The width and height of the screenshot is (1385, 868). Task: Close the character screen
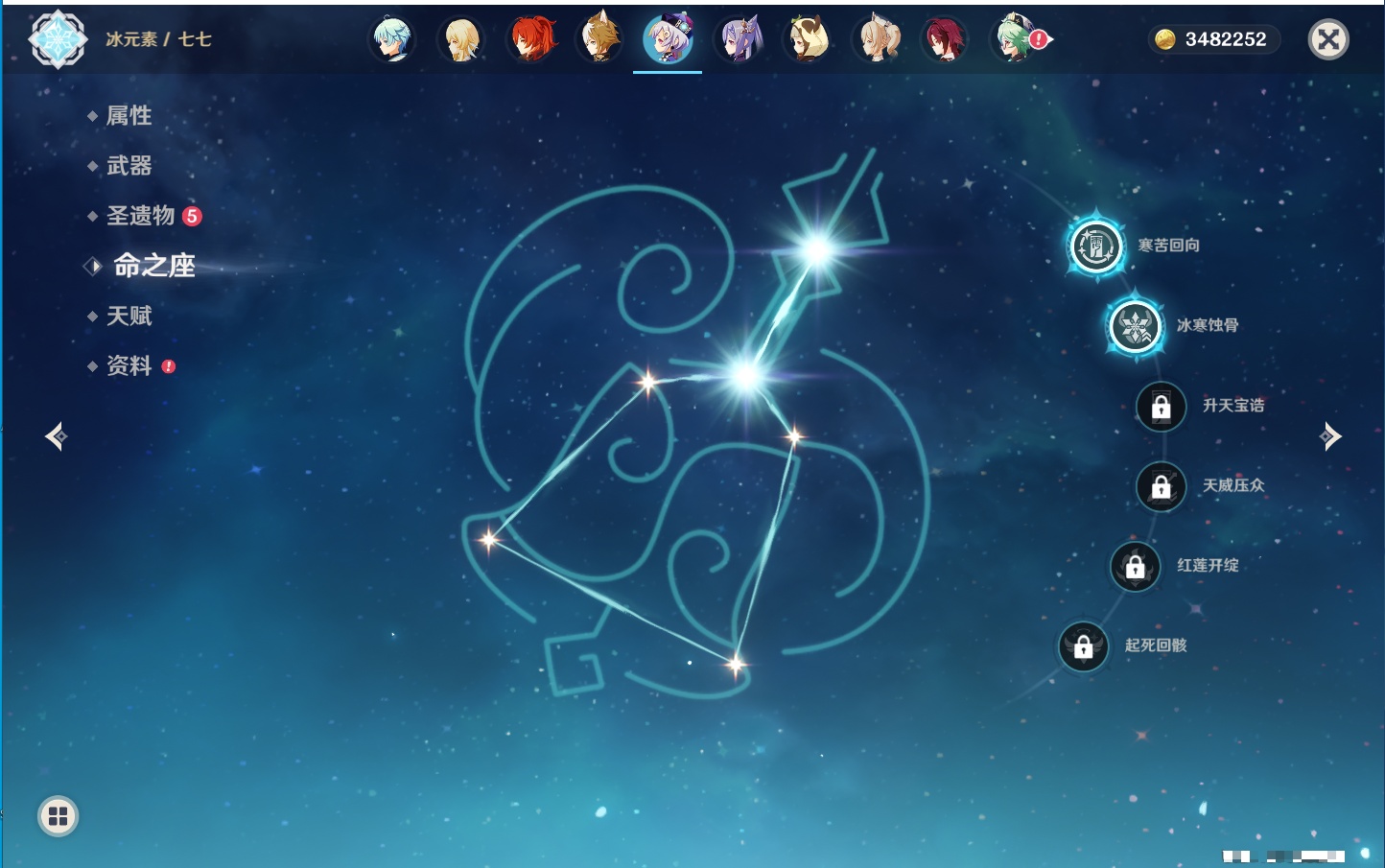1328,39
